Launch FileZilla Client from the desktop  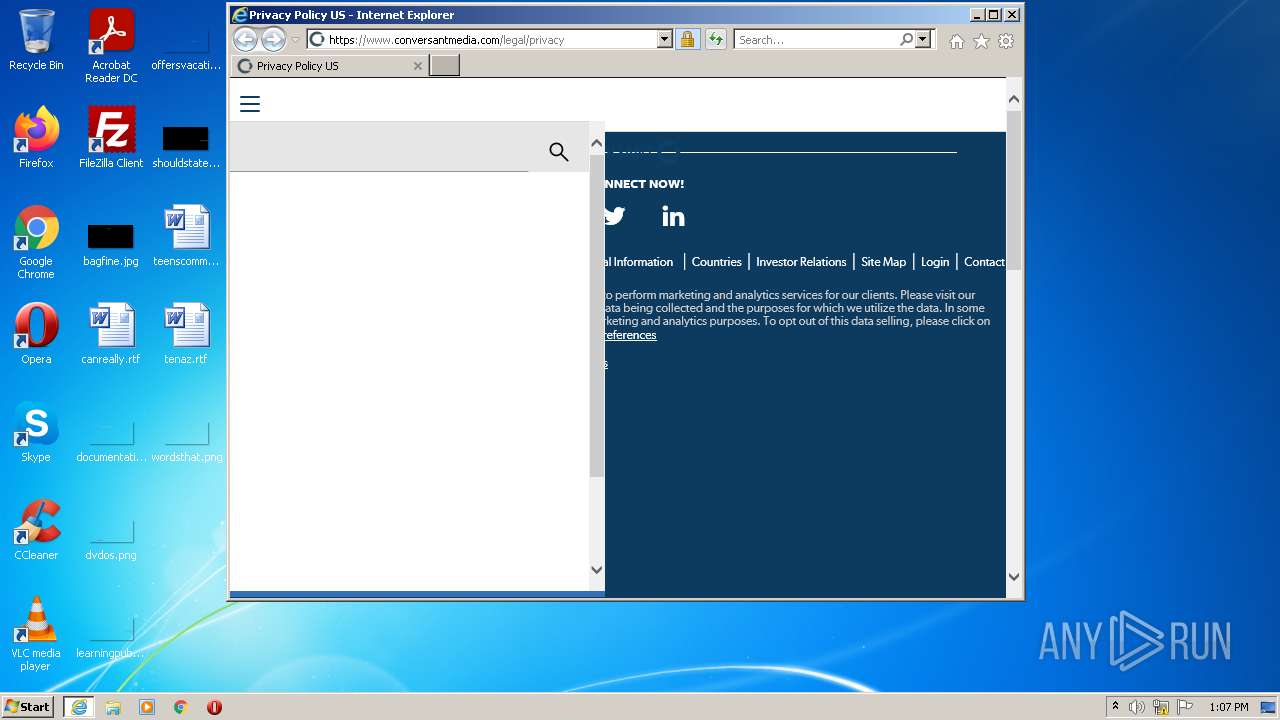(x=111, y=138)
